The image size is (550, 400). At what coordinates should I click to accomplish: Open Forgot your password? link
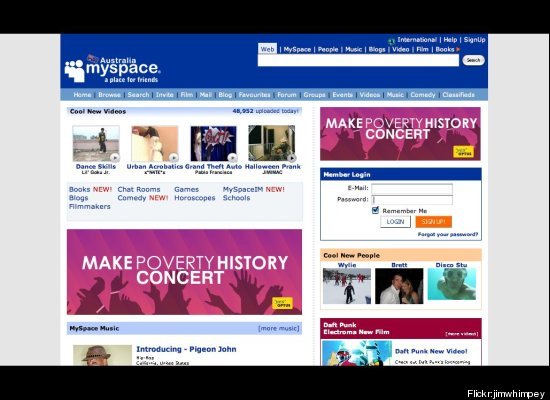(x=448, y=234)
